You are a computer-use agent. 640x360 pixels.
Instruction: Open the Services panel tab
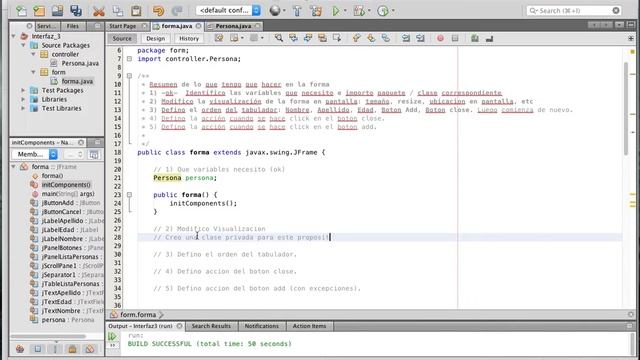(x=46, y=26)
